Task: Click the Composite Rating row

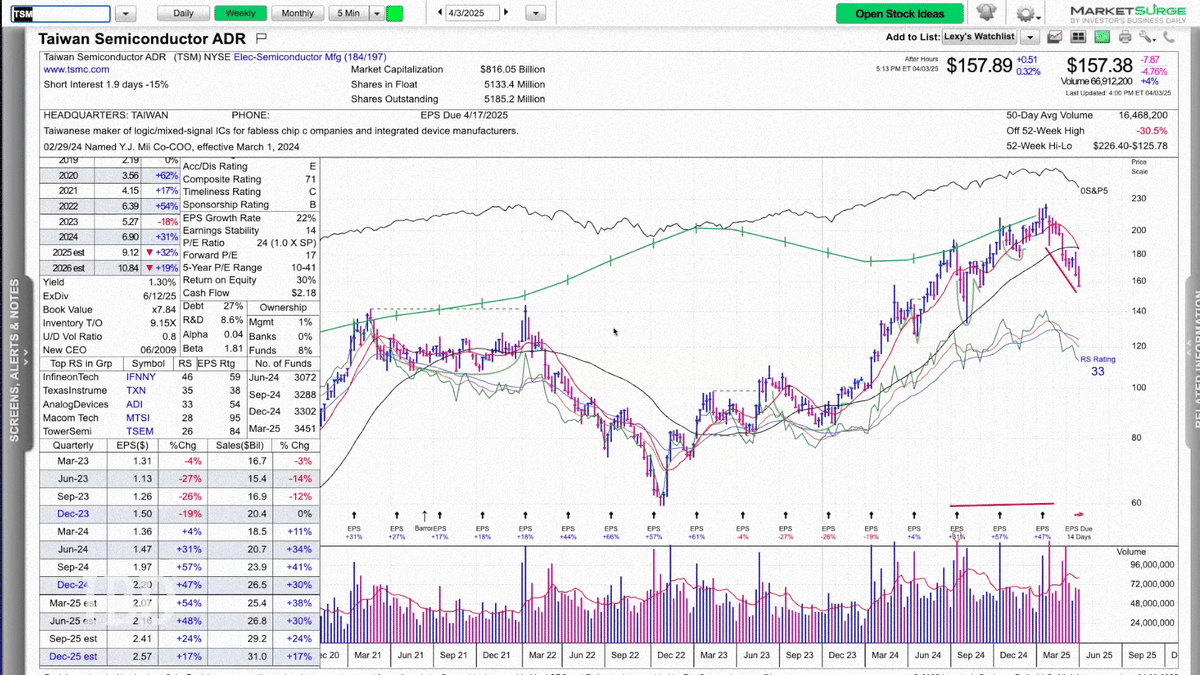Action: click(x=250, y=179)
